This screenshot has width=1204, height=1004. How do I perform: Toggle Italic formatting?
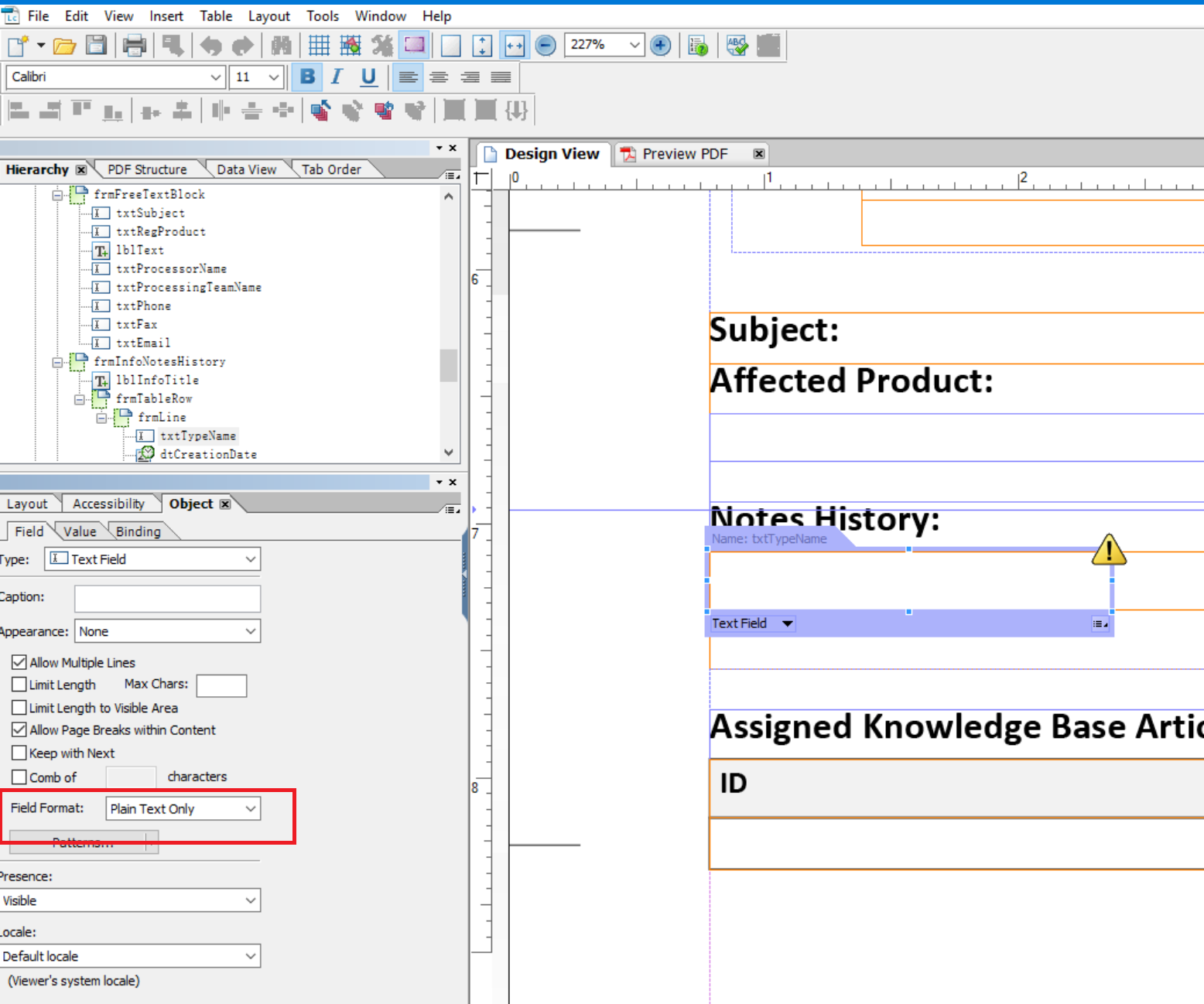[x=337, y=77]
